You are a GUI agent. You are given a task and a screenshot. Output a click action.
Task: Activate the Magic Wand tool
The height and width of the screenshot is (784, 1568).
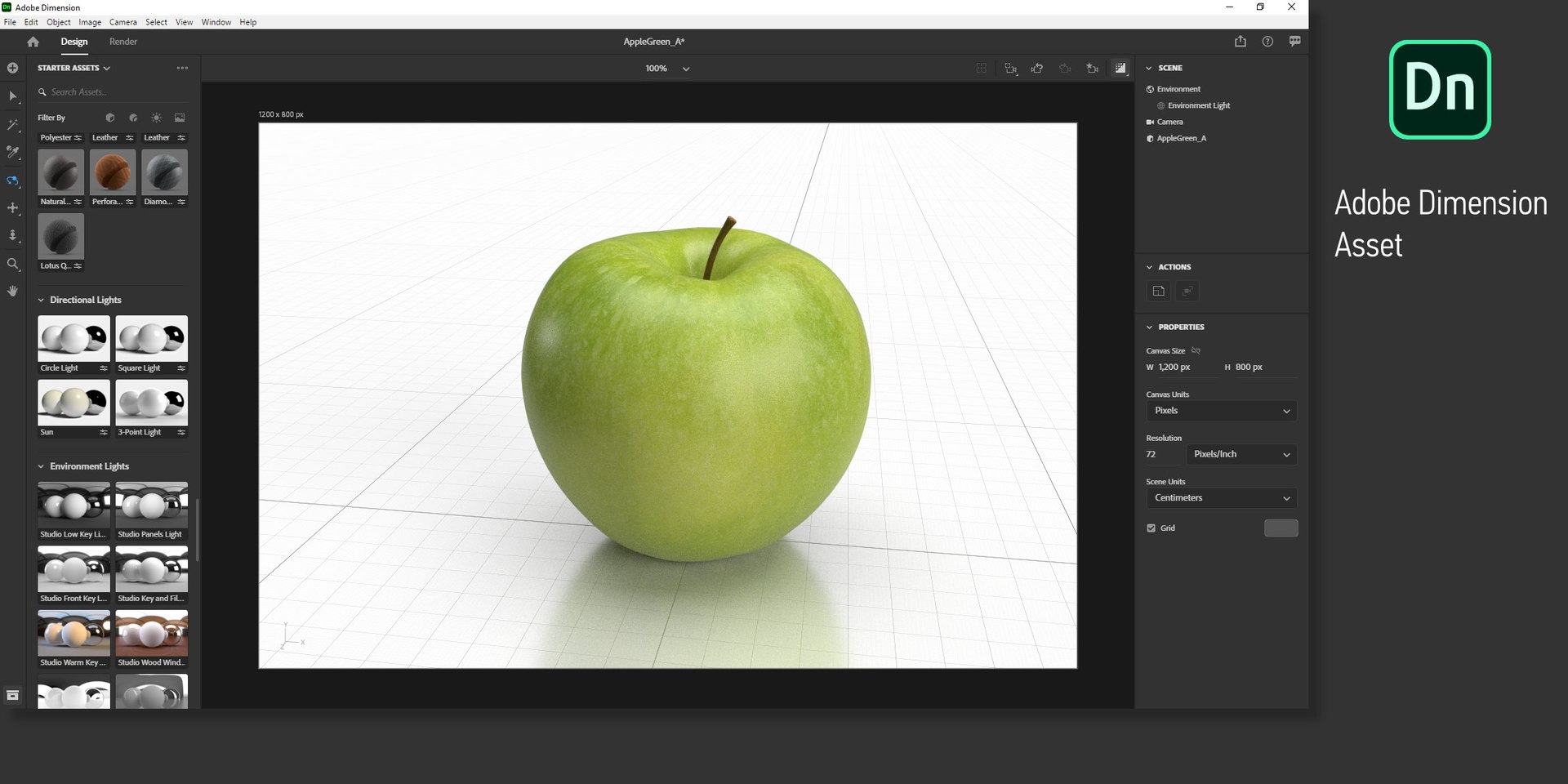[x=12, y=125]
